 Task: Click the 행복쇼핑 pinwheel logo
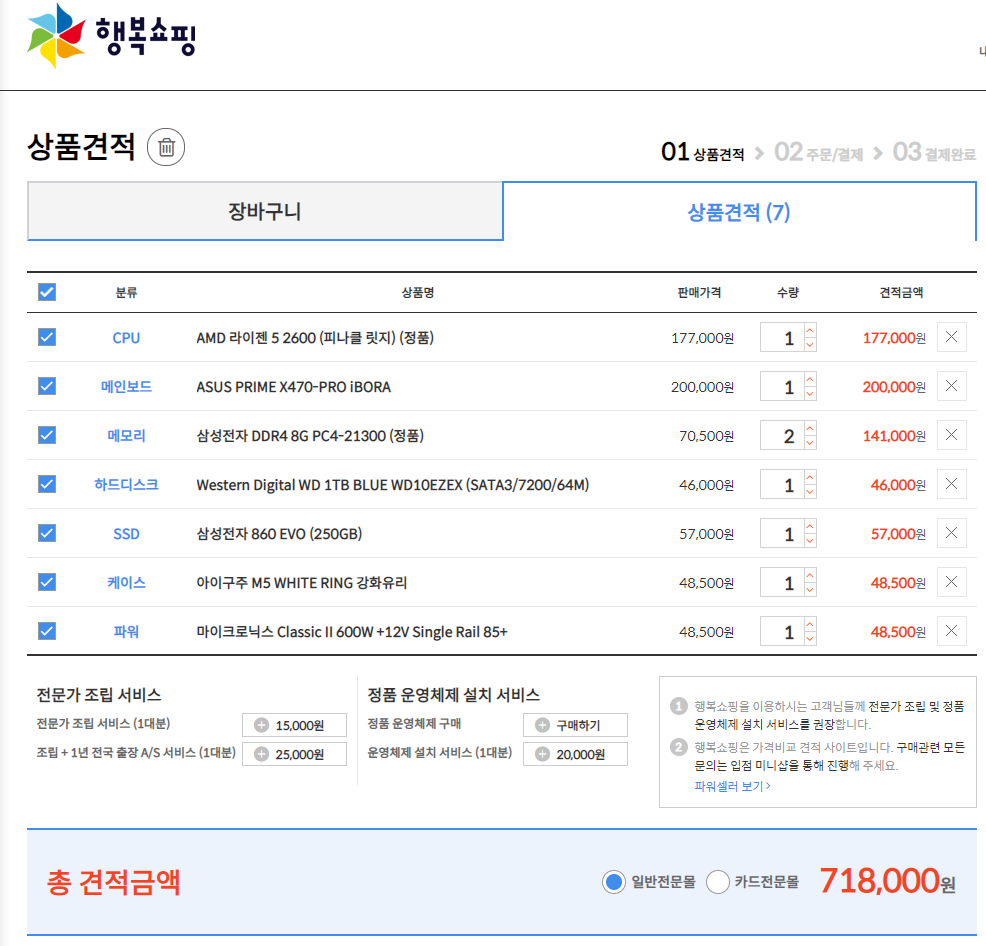point(56,35)
